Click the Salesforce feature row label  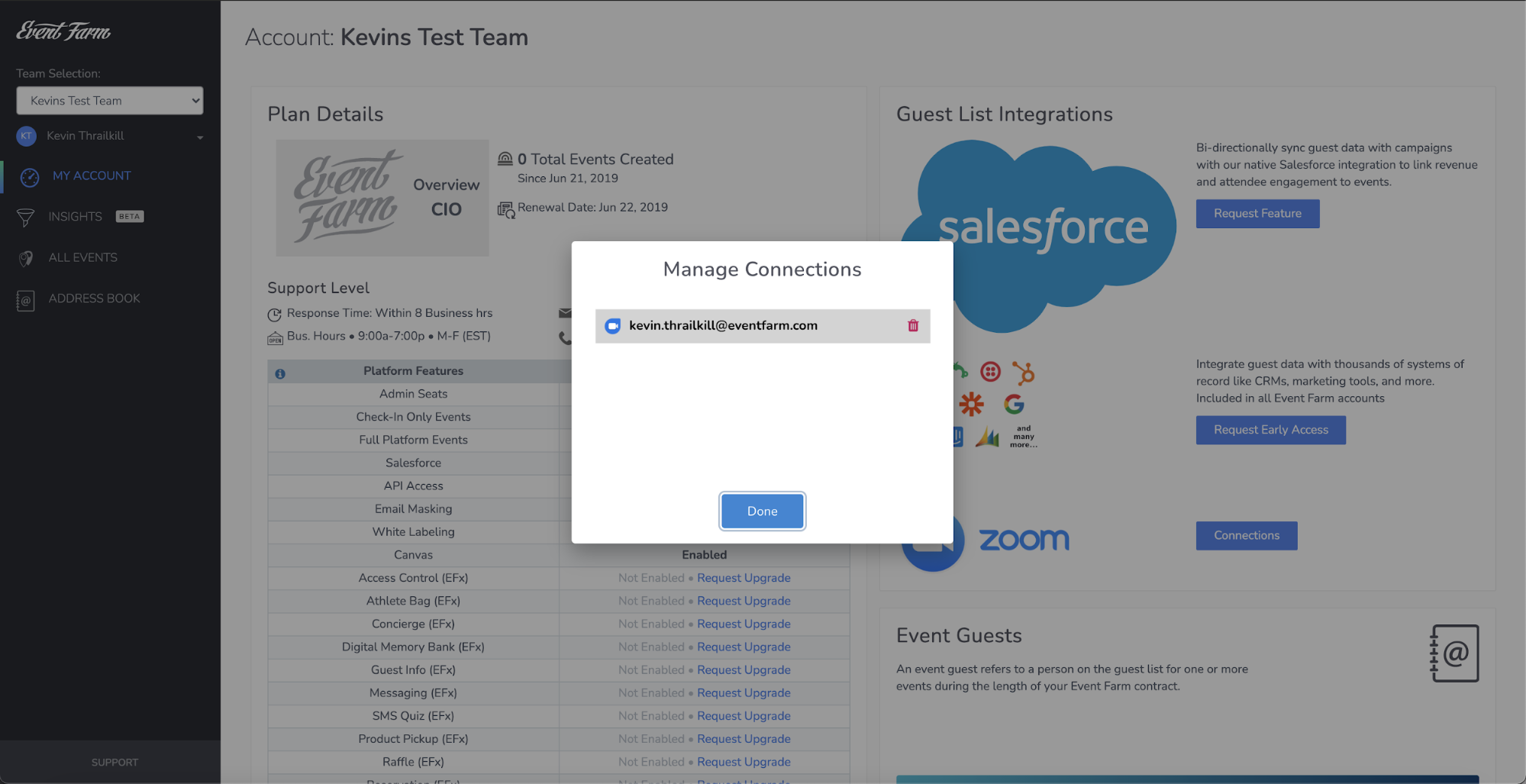click(413, 463)
